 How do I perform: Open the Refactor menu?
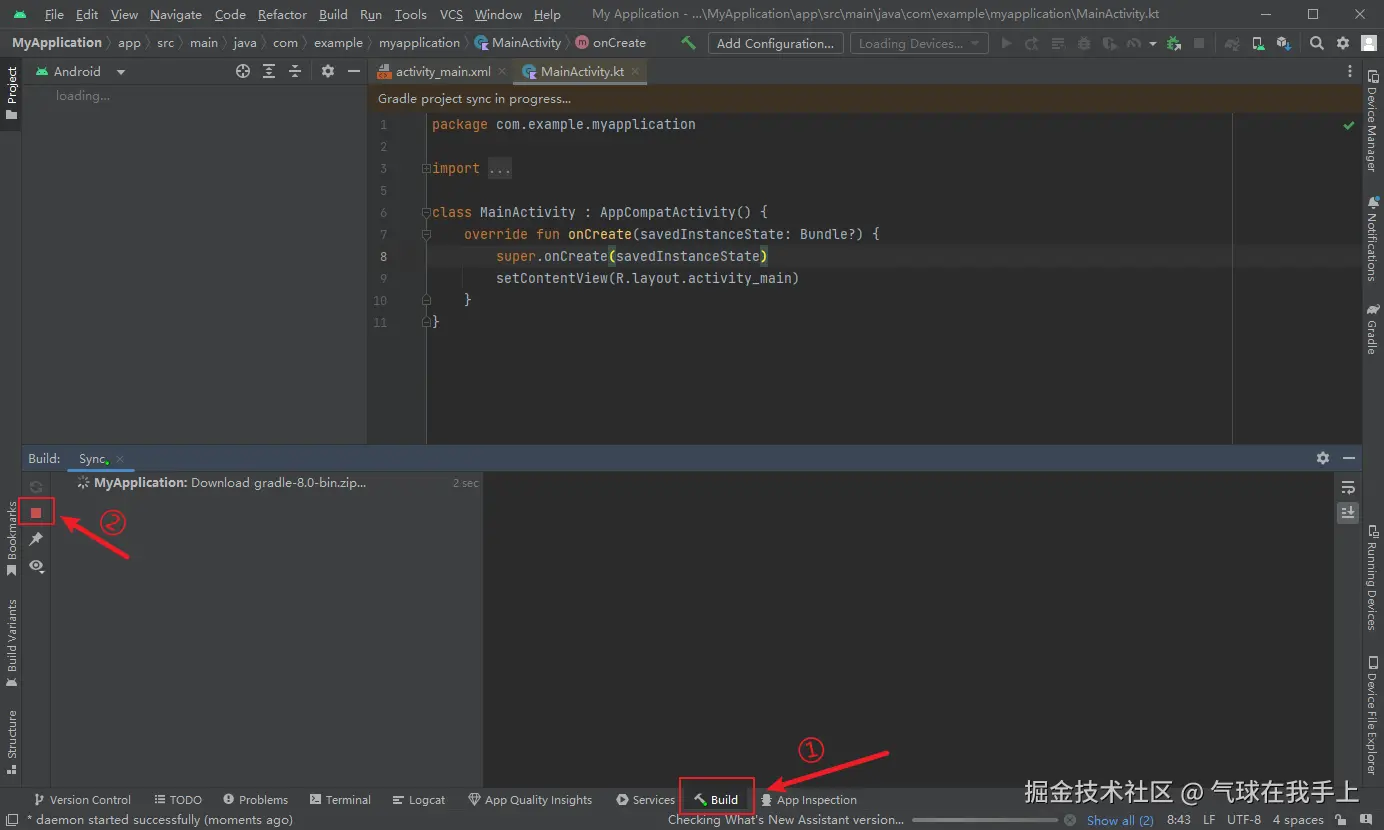(282, 14)
